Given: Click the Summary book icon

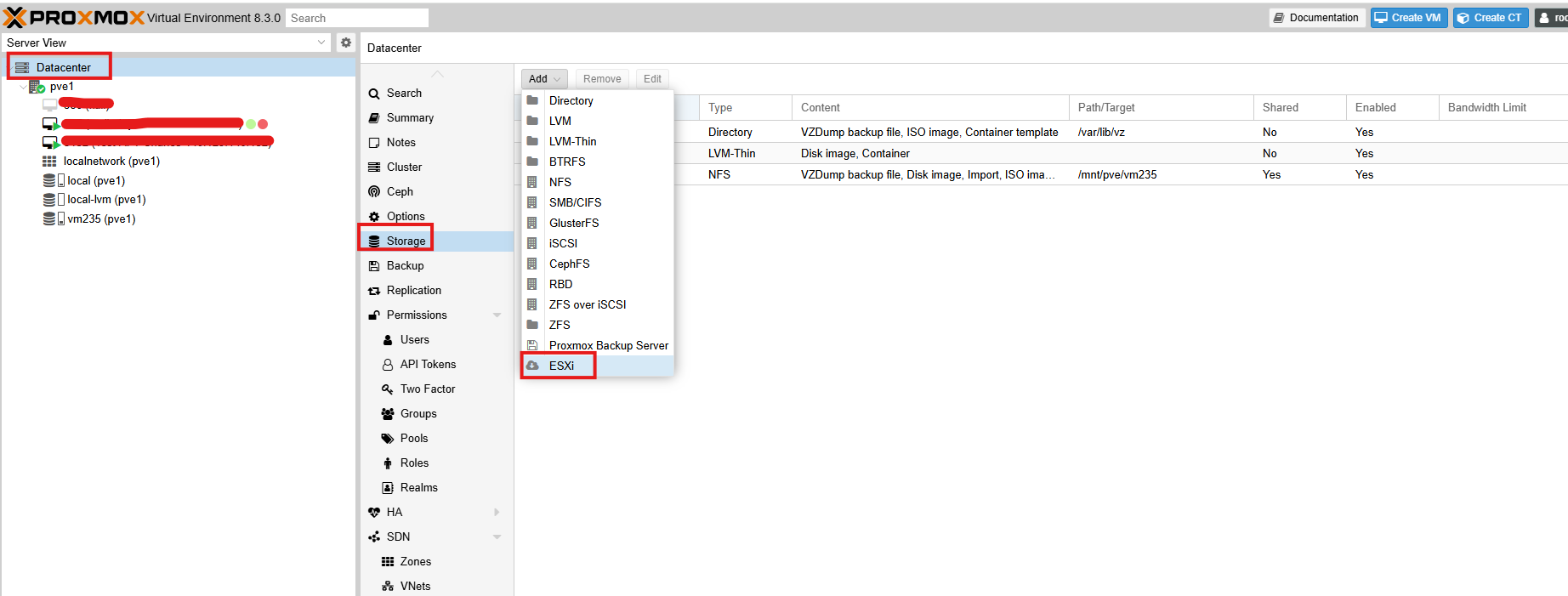Looking at the screenshot, I should [x=374, y=118].
